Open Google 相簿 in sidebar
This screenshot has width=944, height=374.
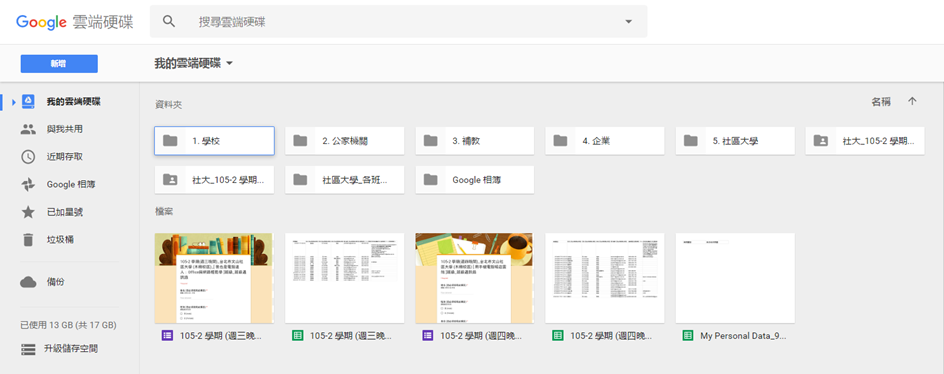click(x=71, y=184)
